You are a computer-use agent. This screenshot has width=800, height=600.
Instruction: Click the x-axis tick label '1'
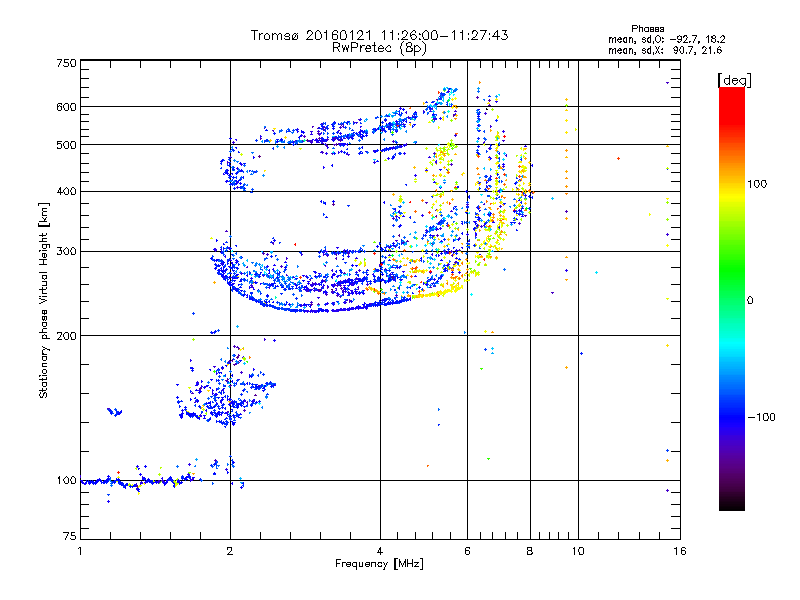coord(80,551)
